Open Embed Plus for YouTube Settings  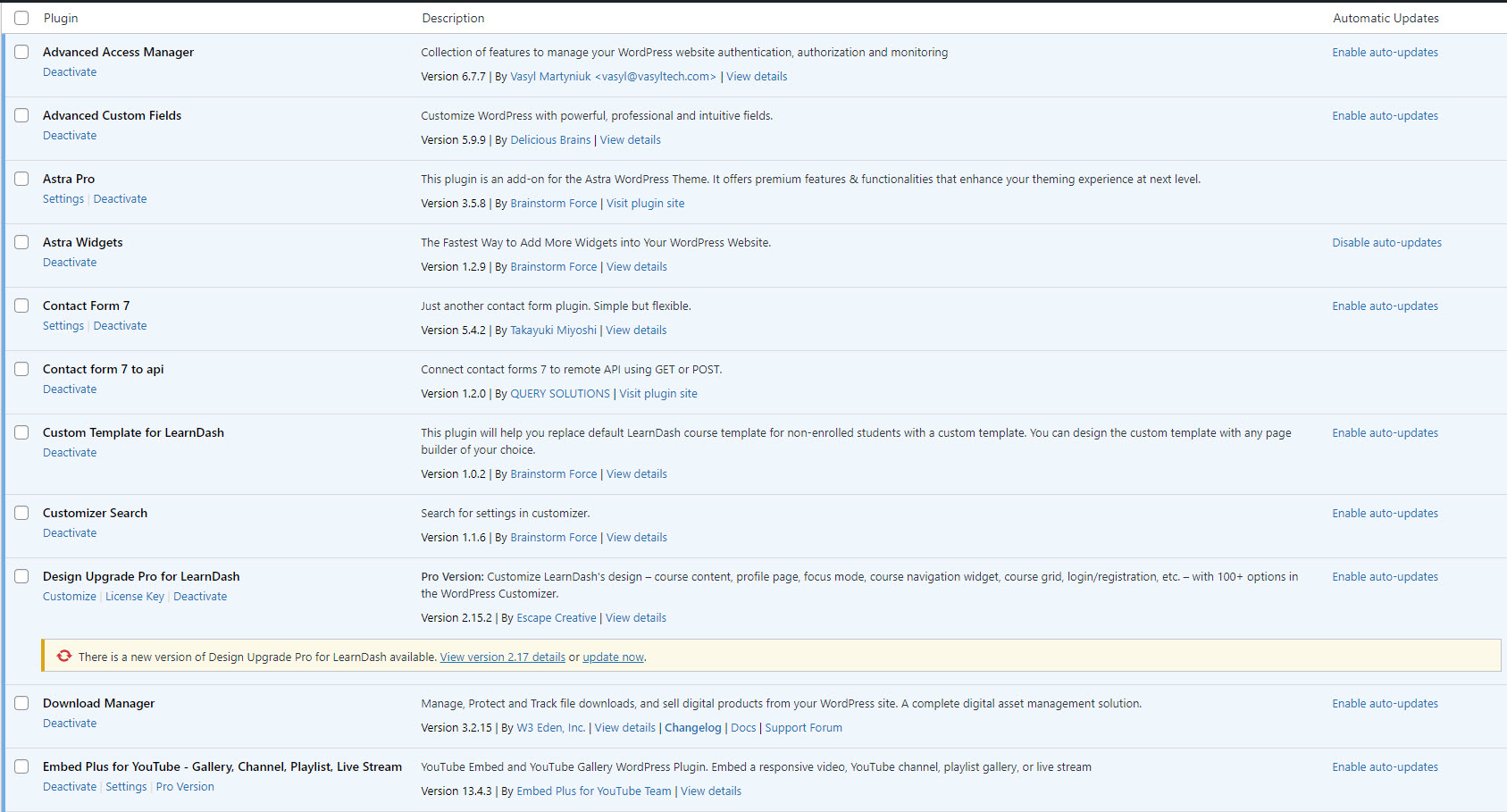(x=126, y=787)
